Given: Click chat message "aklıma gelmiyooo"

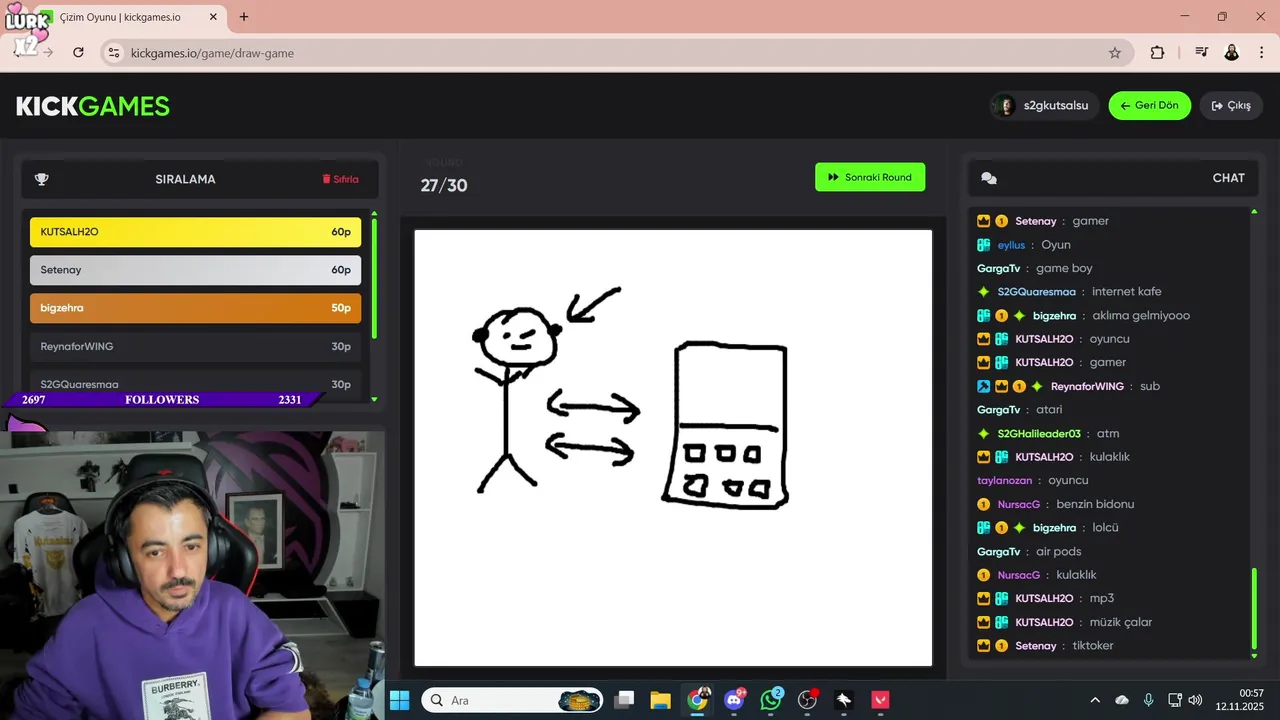Looking at the screenshot, I should tap(1141, 316).
